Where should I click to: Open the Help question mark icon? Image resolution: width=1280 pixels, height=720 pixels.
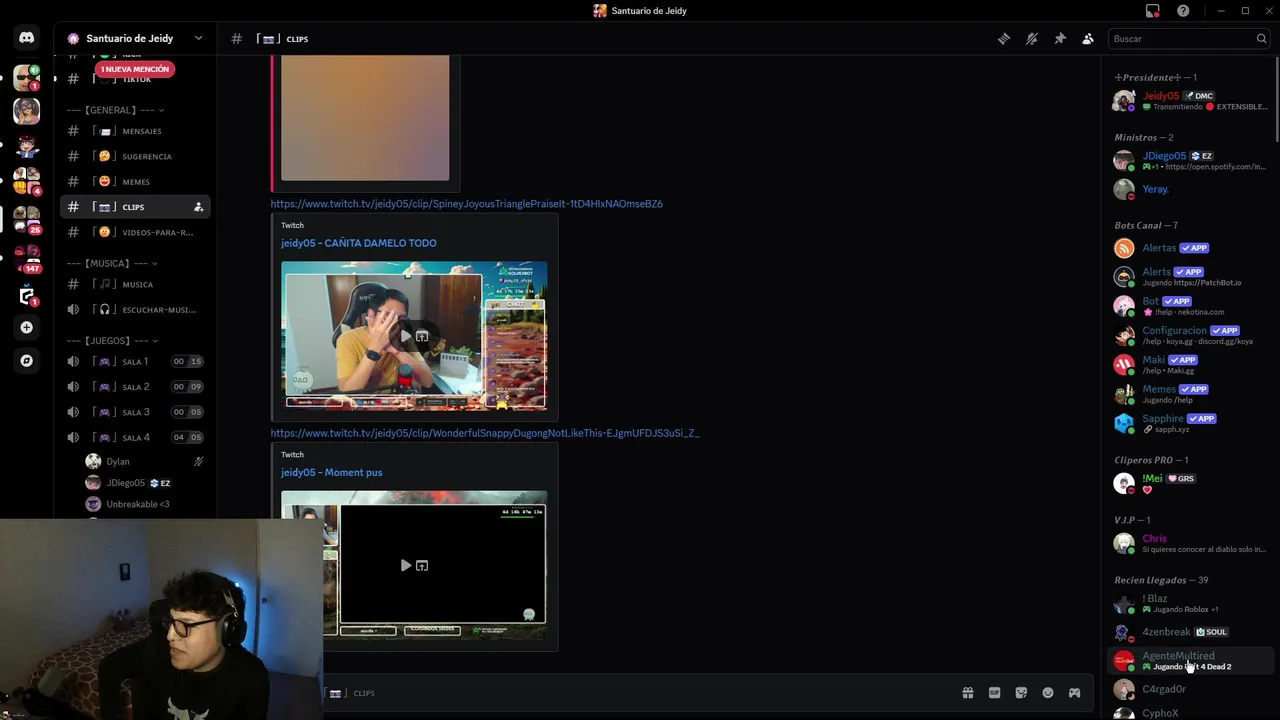coord(1183,11)
